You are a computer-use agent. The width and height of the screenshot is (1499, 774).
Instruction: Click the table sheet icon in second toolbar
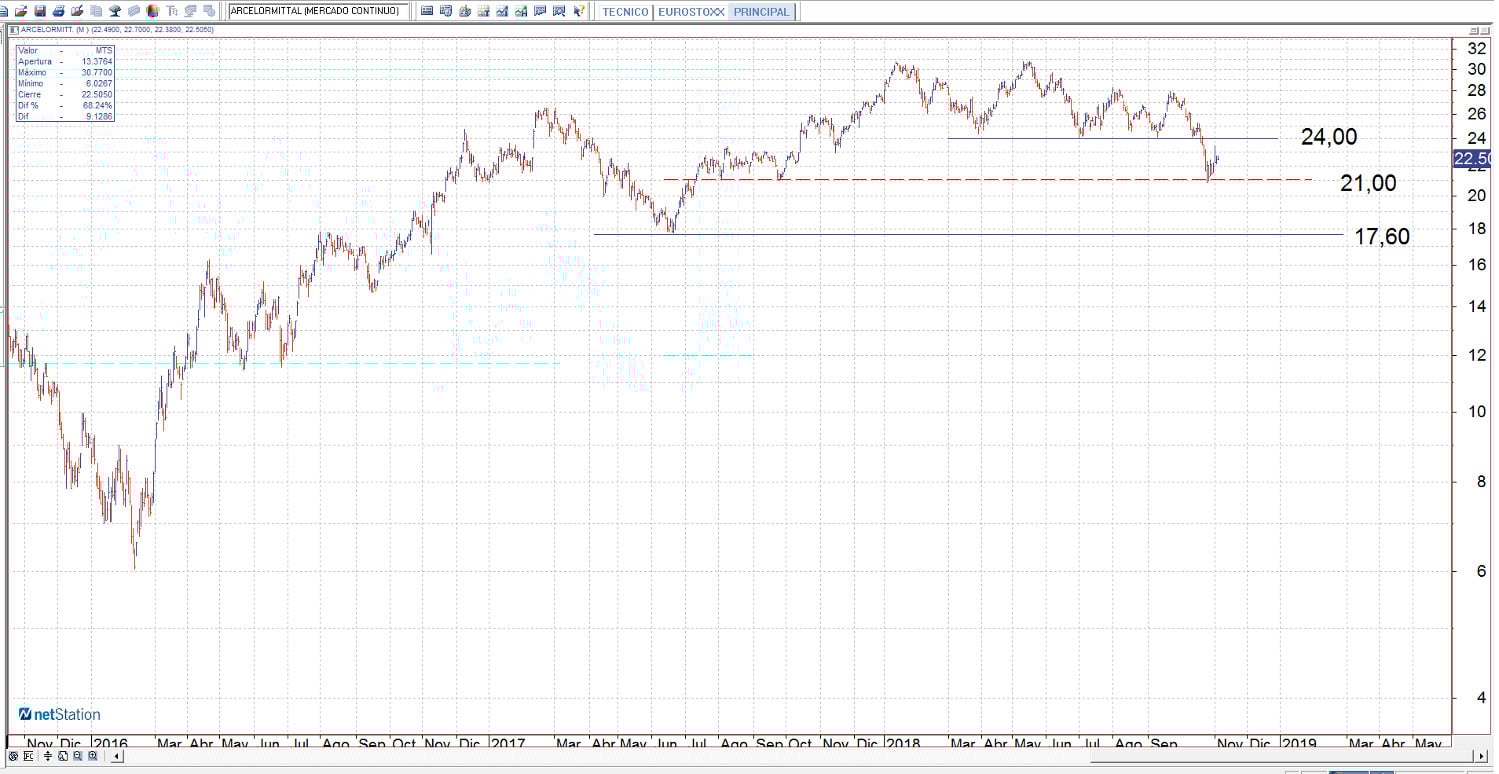click(446, 11)
